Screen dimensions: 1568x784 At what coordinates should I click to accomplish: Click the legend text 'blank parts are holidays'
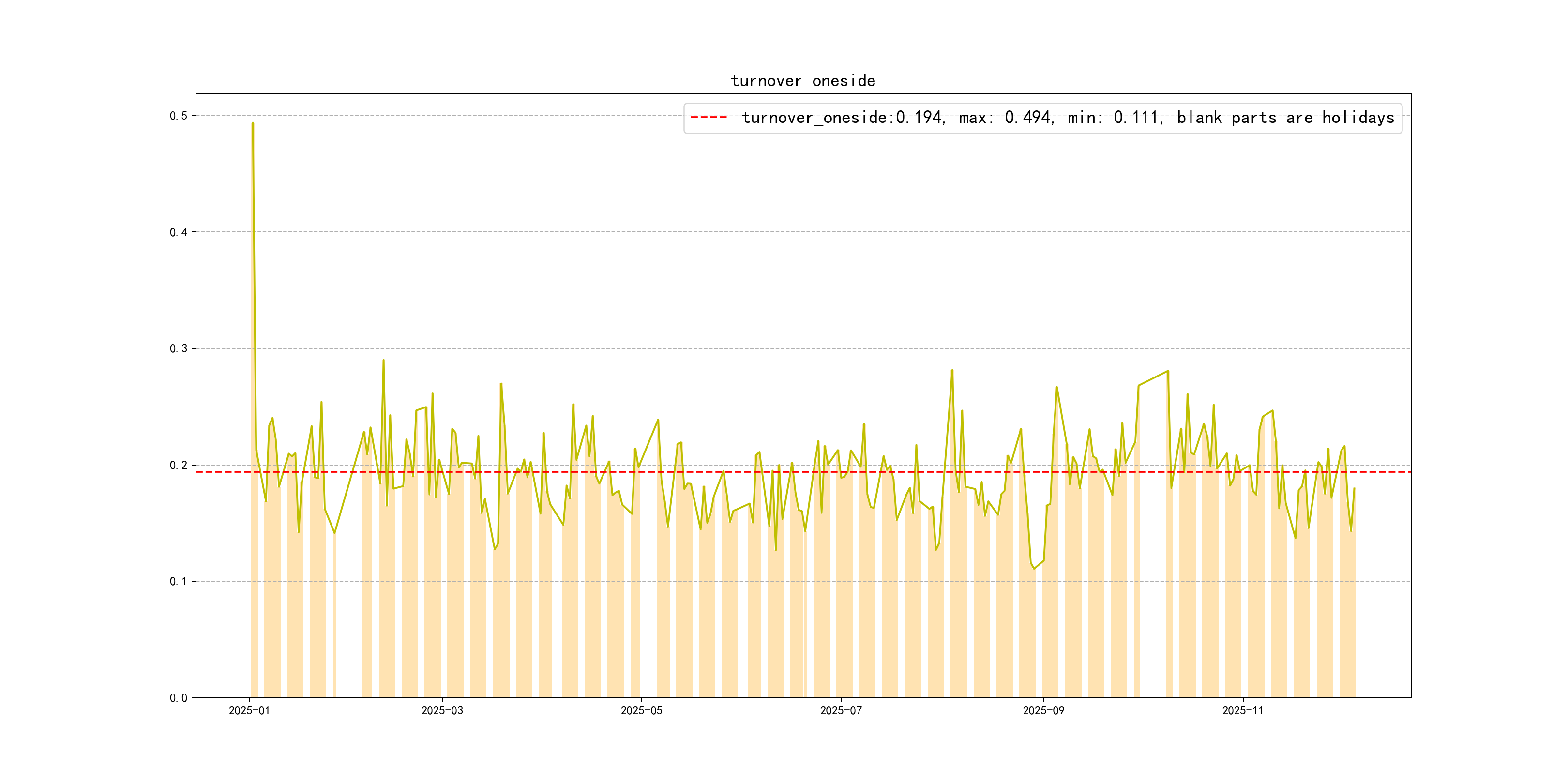pyautogui.click(x=1285, y=118)
